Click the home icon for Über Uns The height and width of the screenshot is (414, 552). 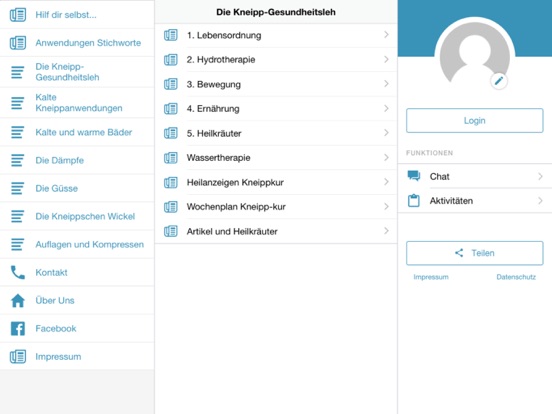click(18, 300)
